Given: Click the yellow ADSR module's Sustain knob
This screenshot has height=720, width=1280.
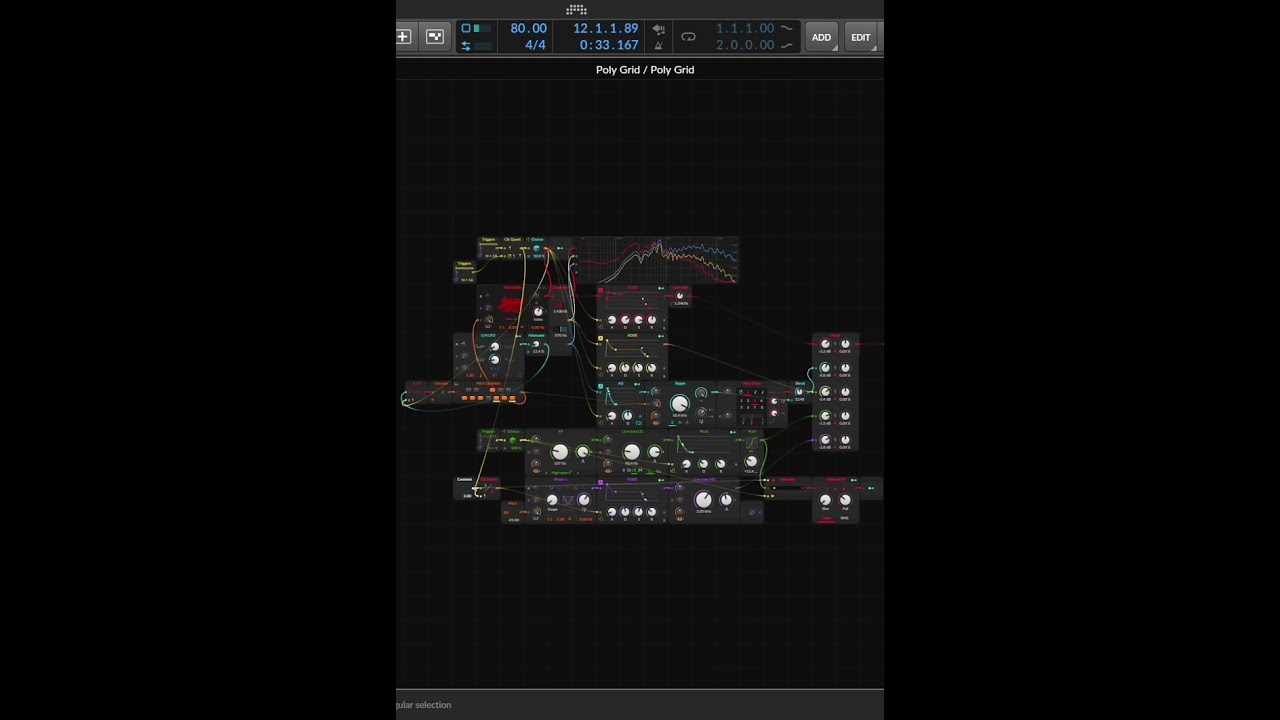Looking at the screenshot, I should 638,368.
